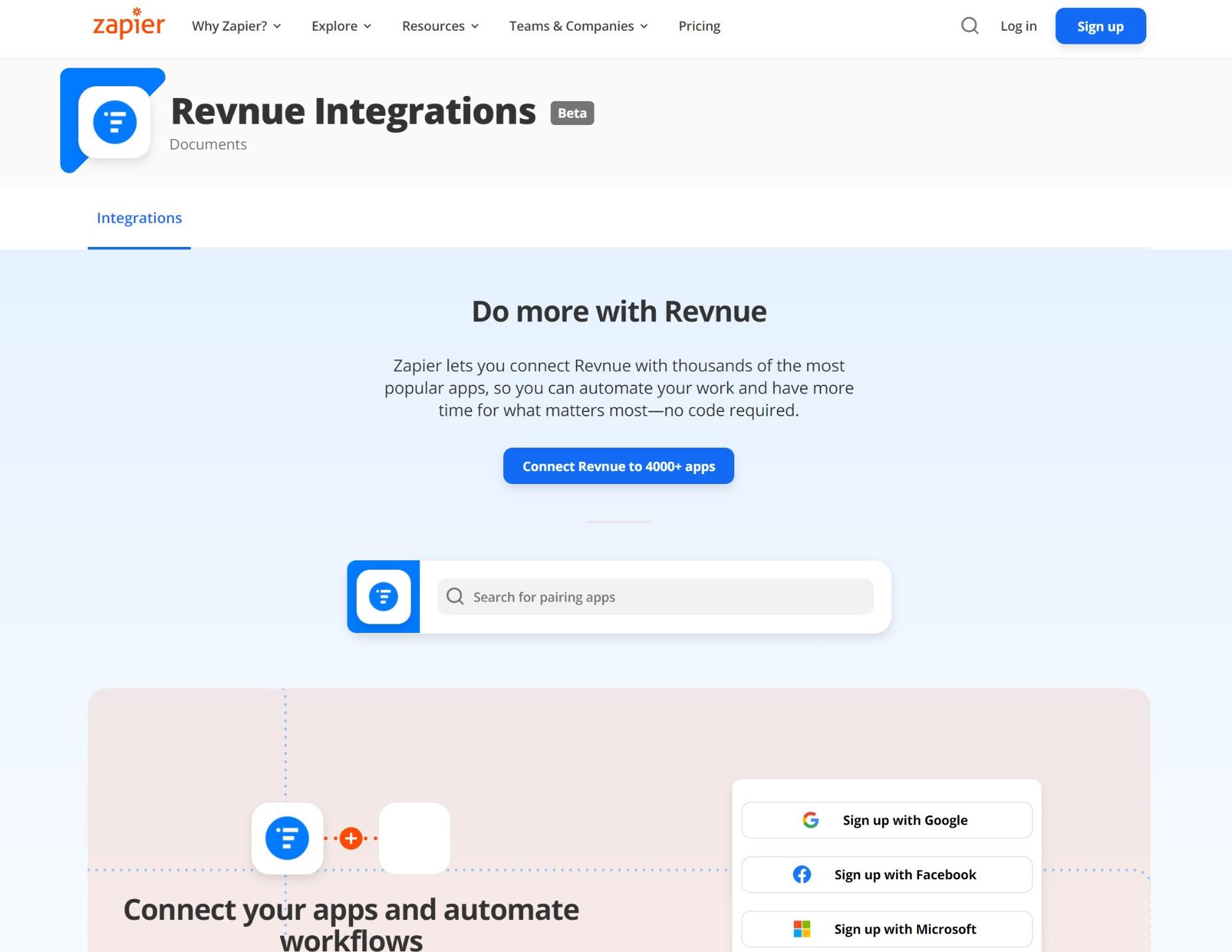The height and width of the screenshot is (952, 1232).
Task: Open the Log in link
Action: (x=1018, y=26)
